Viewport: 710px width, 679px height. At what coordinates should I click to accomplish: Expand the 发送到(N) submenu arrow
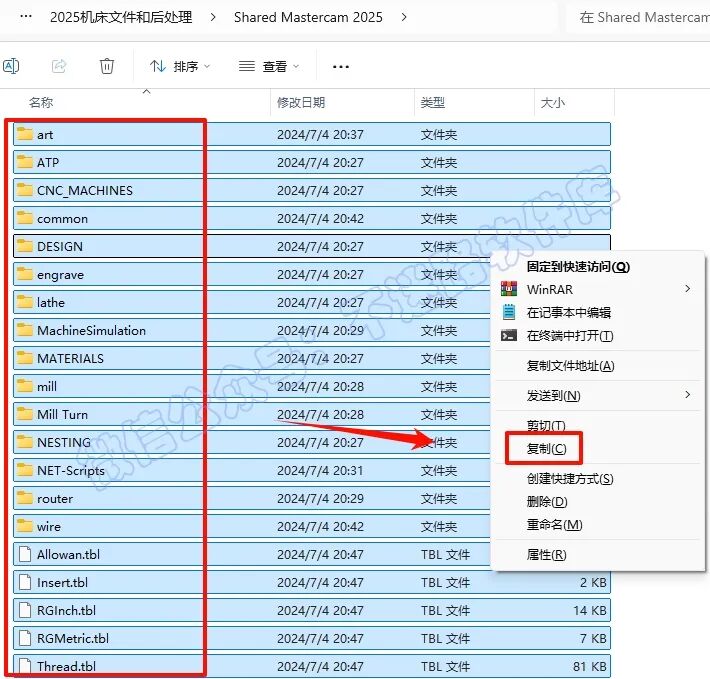tap(687, 395)
